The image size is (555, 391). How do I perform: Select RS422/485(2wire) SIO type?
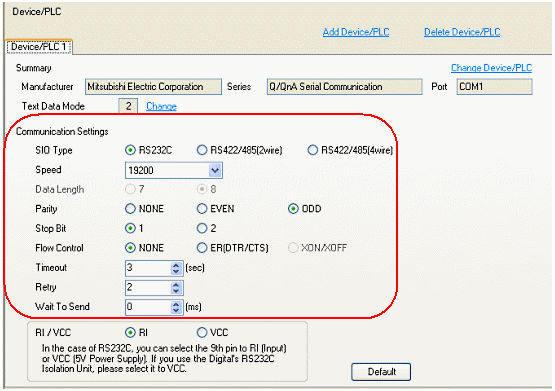202,150
